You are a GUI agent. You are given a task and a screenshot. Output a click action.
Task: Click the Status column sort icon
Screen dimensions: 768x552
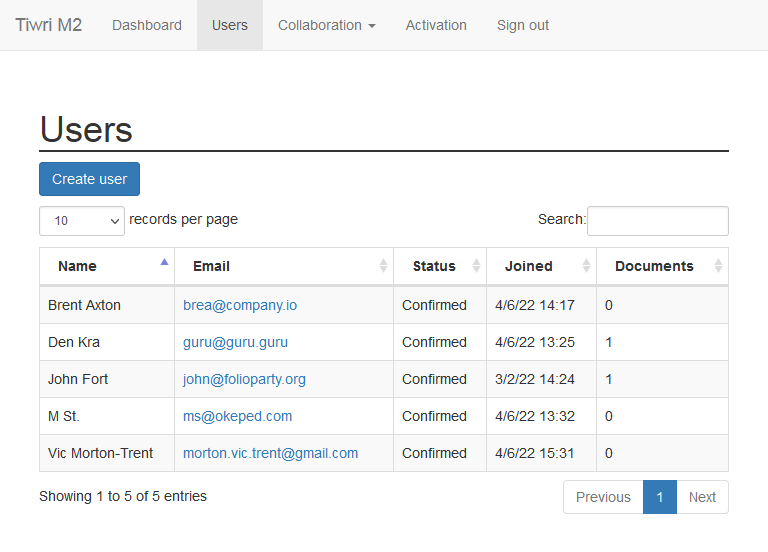pyautogui.click(x=476, y=266)
